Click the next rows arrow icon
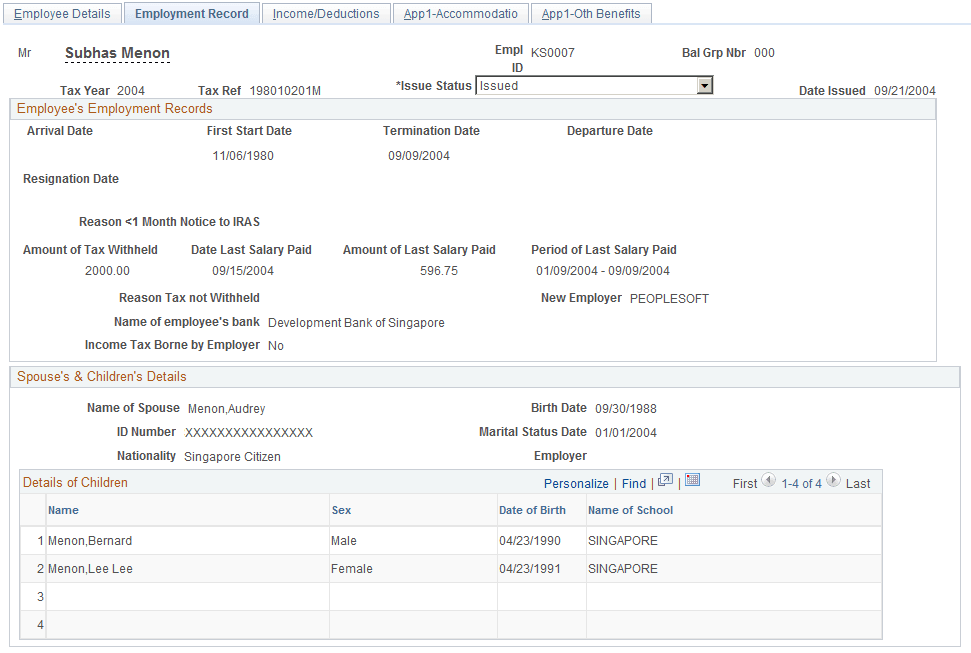This screenshot has height=653, width=971. pyautogui.click(x=833, y=482)
